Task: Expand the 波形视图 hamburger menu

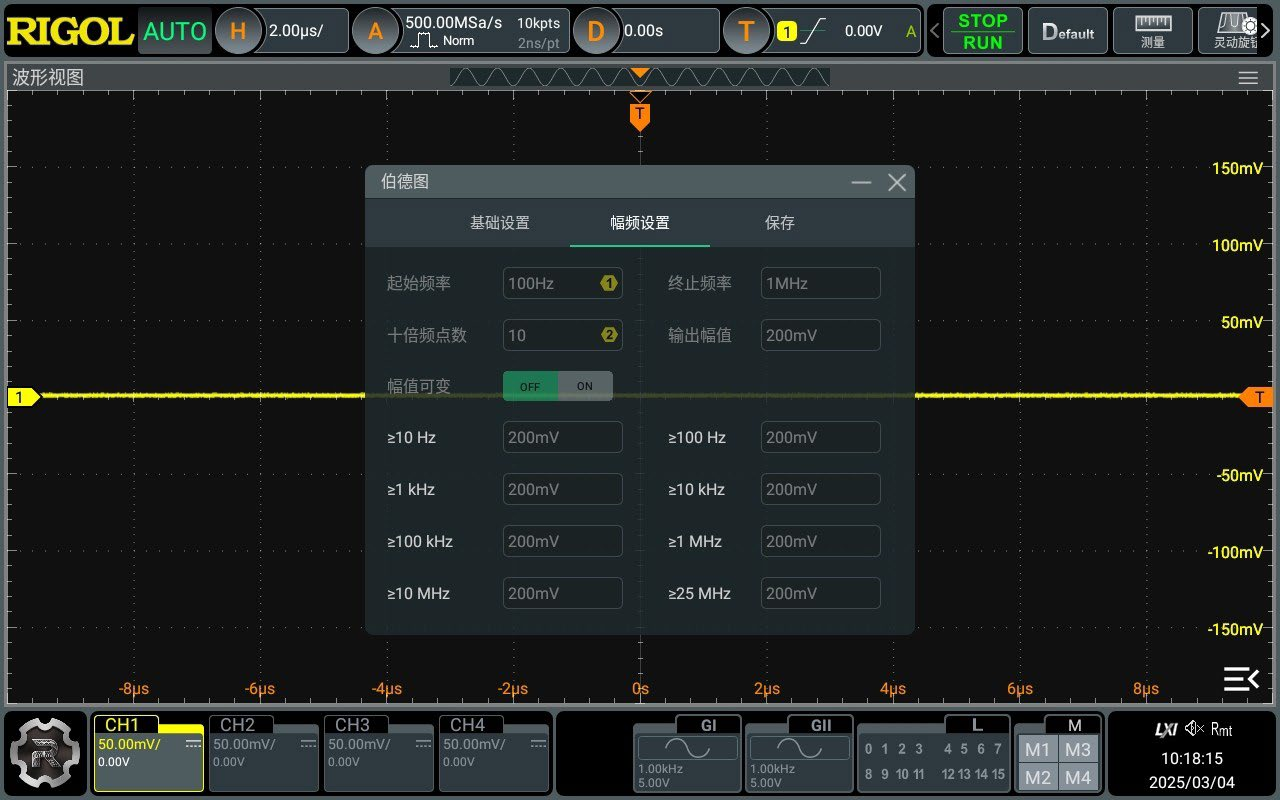Action: click(x=1248, y=78)
